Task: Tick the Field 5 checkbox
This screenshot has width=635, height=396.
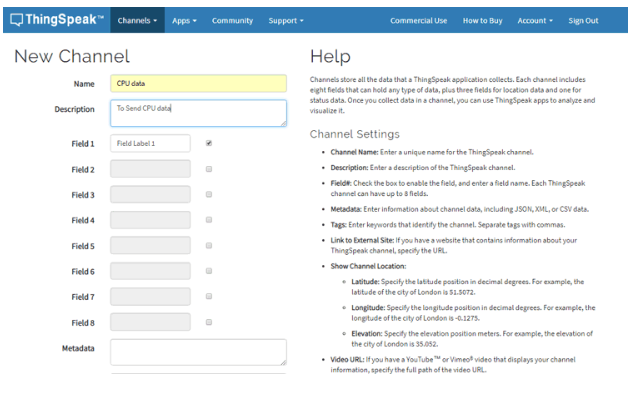Action: (x=209, y=245)
